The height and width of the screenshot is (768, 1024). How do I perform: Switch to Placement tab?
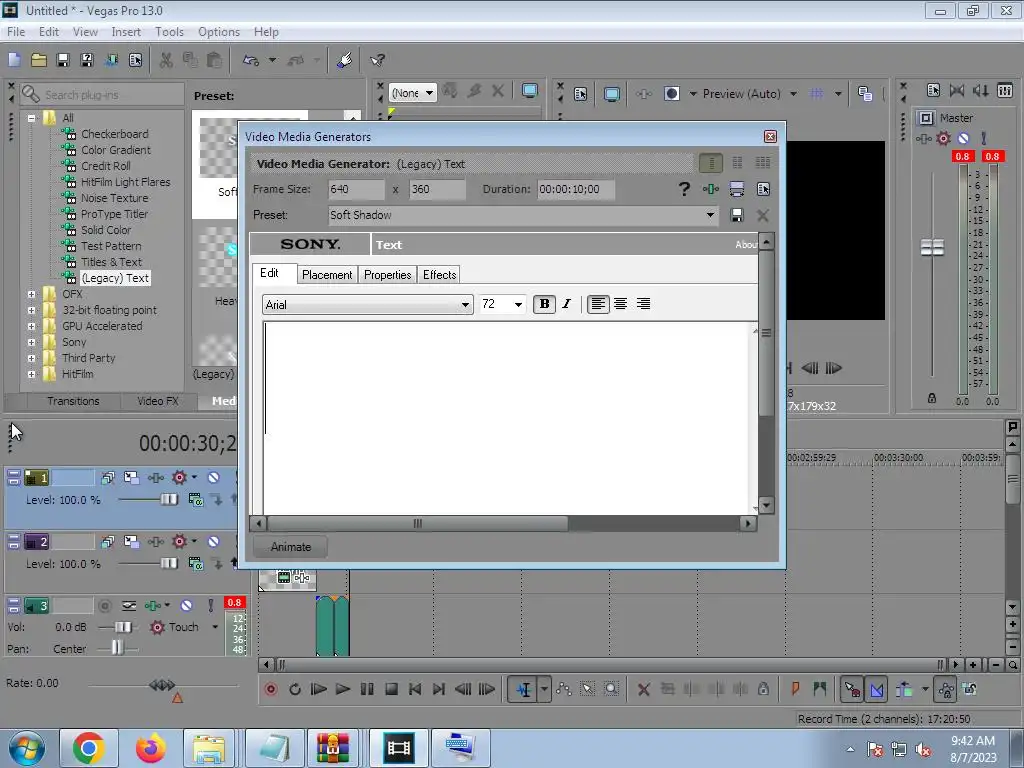pyautogui.click(x=327, y=275)
